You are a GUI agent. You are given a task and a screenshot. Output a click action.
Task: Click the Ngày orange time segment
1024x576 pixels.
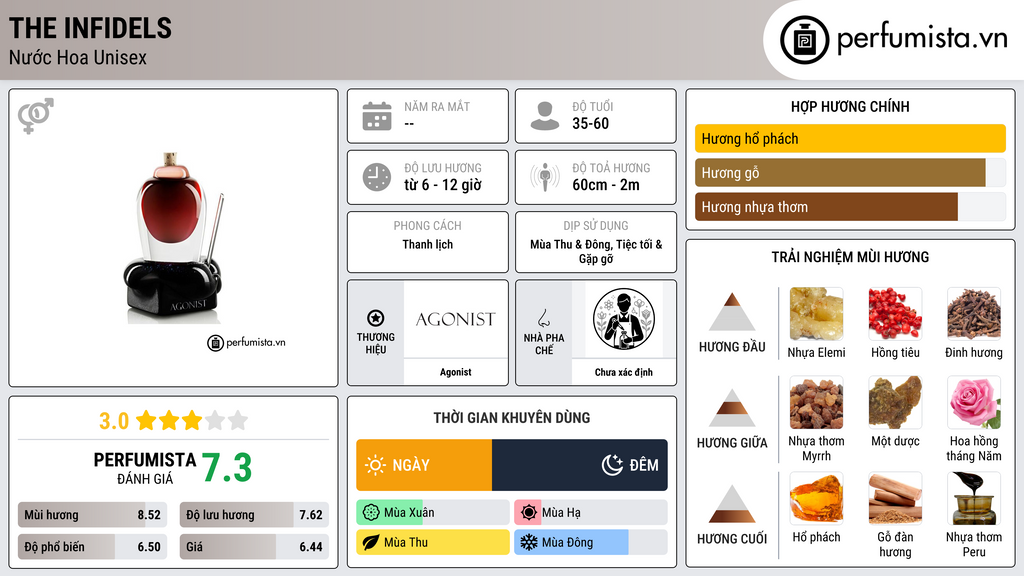click(424, 465)
